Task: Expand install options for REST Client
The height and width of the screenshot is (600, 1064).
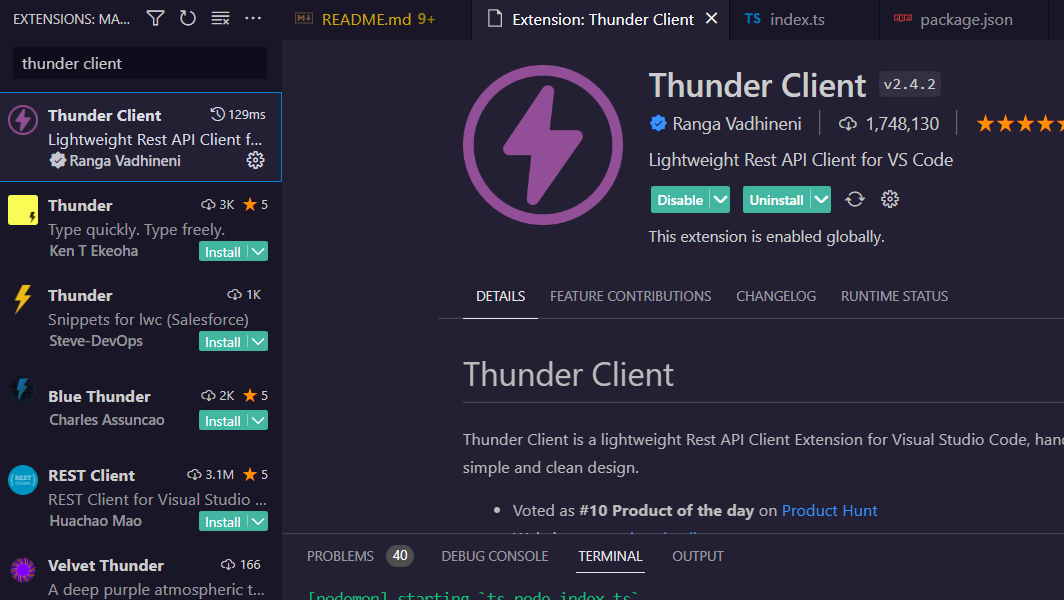Action: point(258,521)
